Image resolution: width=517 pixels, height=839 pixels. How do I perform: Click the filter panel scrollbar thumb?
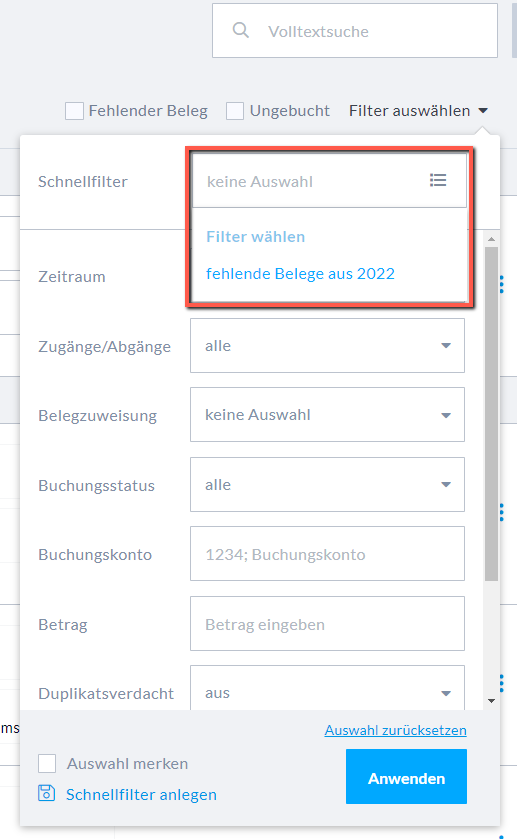coord(491,414)
